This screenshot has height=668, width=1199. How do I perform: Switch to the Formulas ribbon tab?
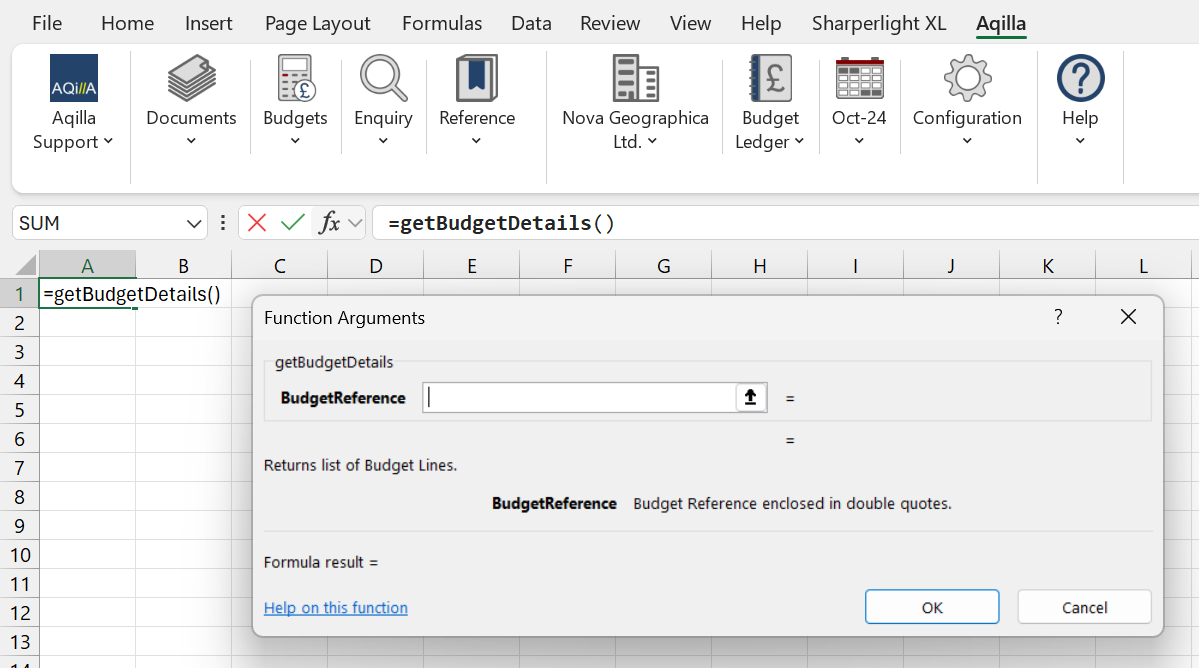coord(442,23)
